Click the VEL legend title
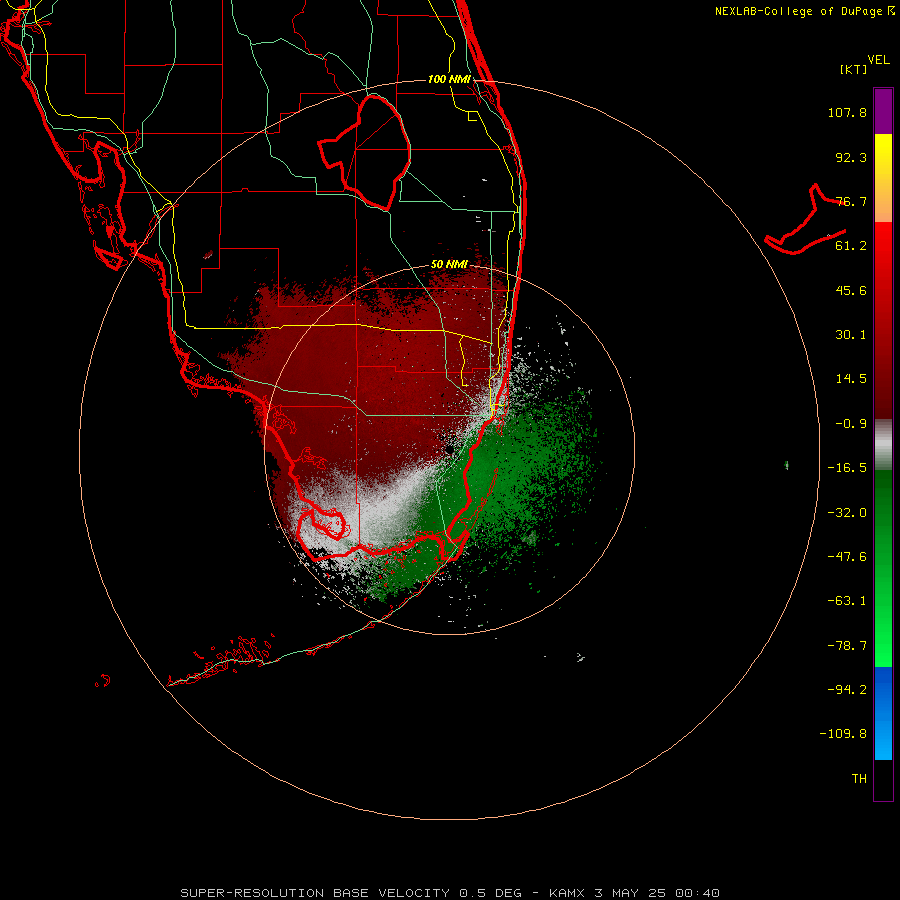Image resolution: width=900 pixels, height=900 pixels. pos(879,59)
